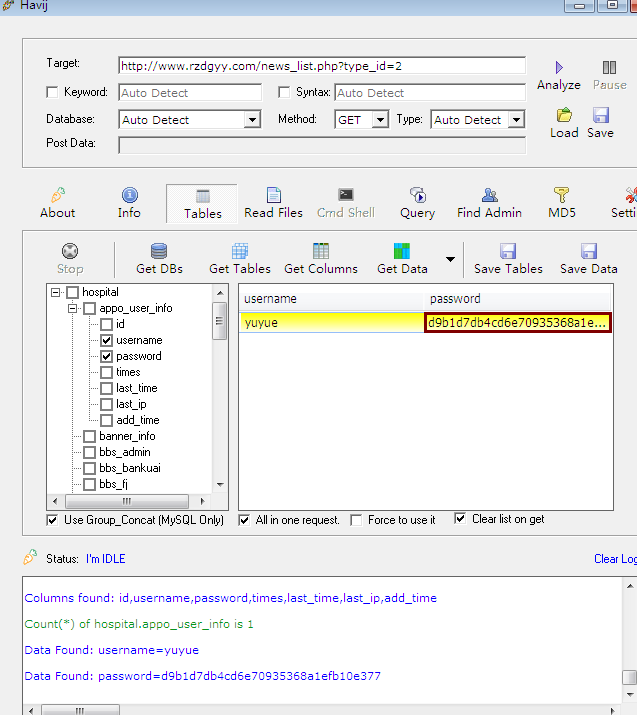Click the Analyze play icon

tap(559, 67)
